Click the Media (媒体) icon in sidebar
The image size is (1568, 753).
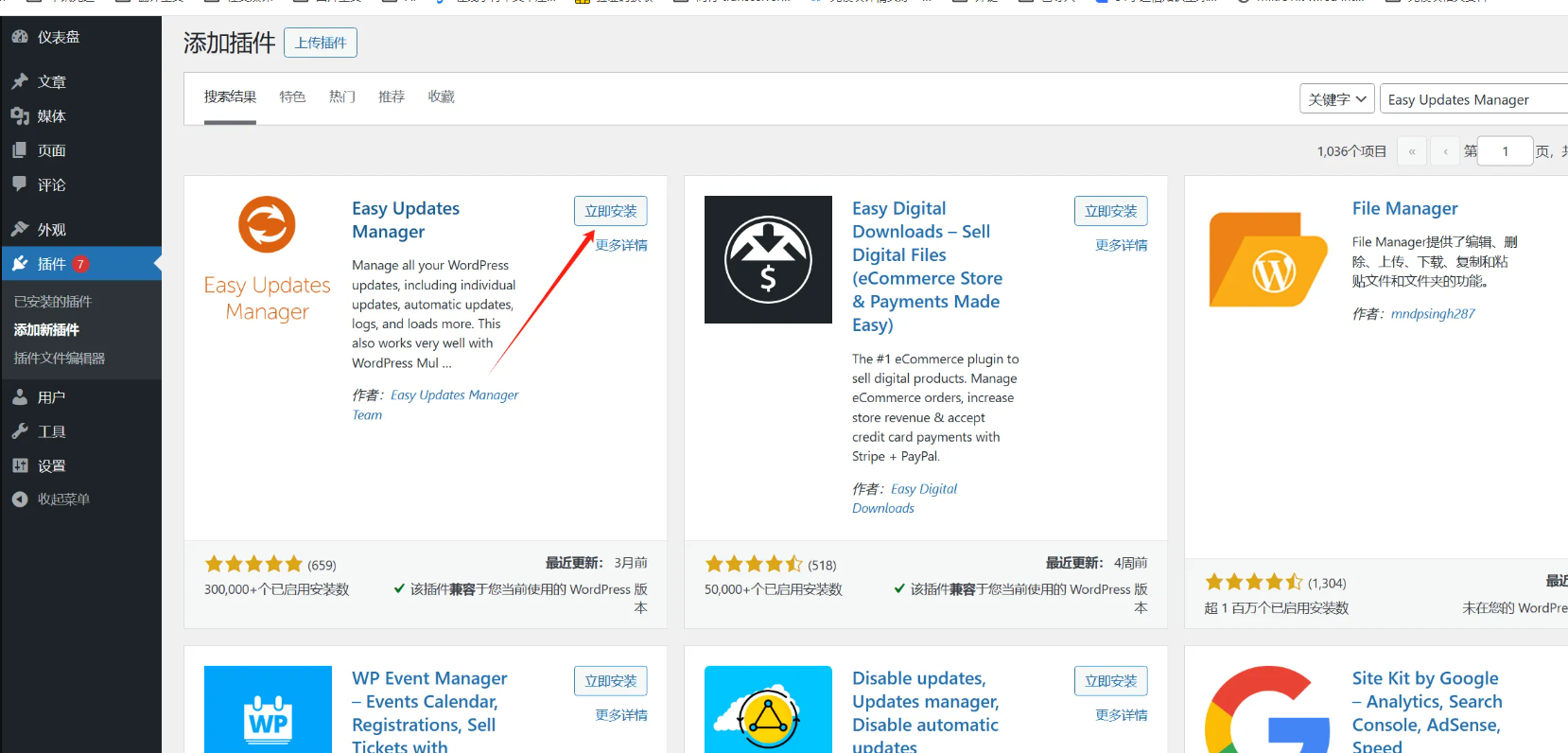click(20, 115)
